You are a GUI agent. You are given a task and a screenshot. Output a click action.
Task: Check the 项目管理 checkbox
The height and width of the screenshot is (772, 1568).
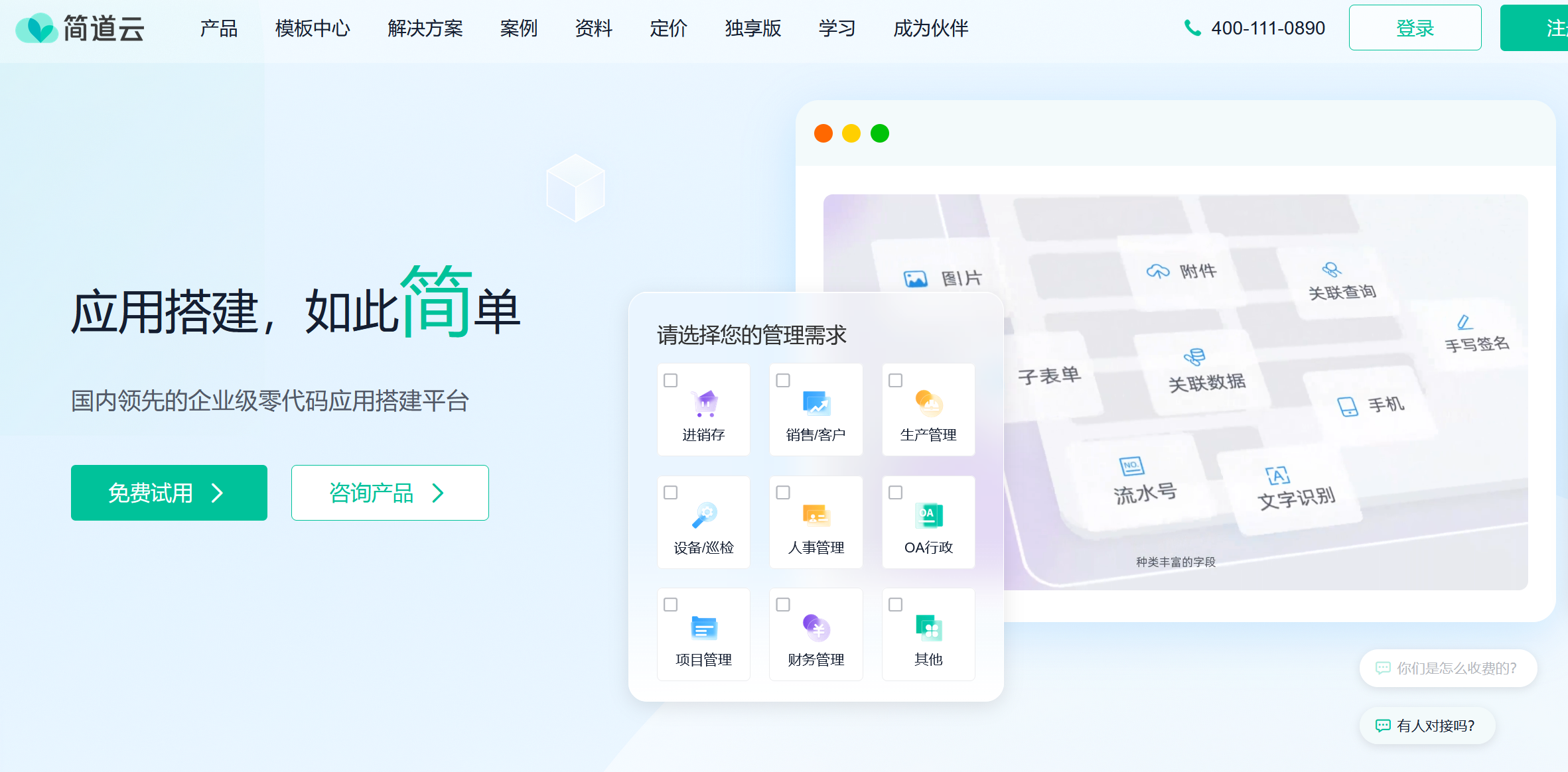point(671,605)
